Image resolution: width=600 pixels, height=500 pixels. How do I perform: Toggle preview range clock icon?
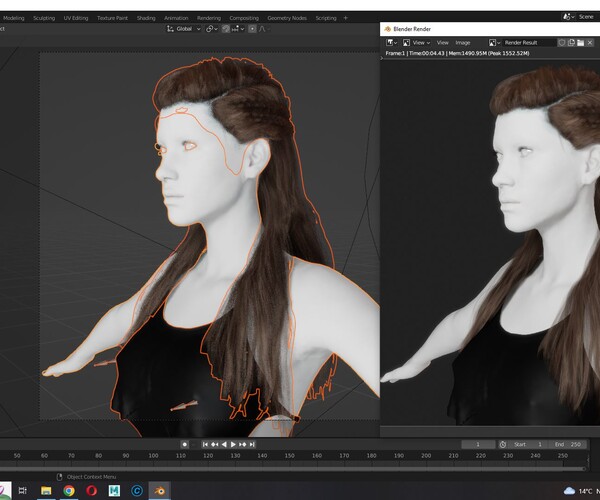tap(503, 444)
